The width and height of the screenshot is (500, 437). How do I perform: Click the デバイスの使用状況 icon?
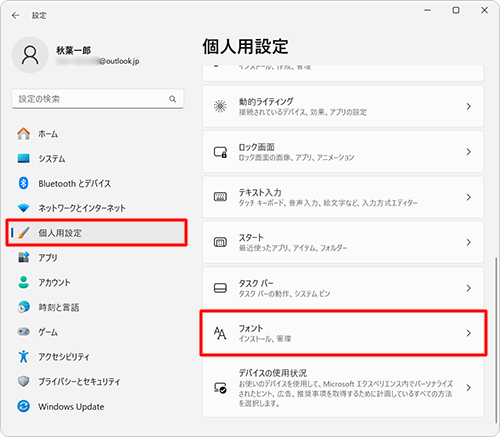point(220,388)
